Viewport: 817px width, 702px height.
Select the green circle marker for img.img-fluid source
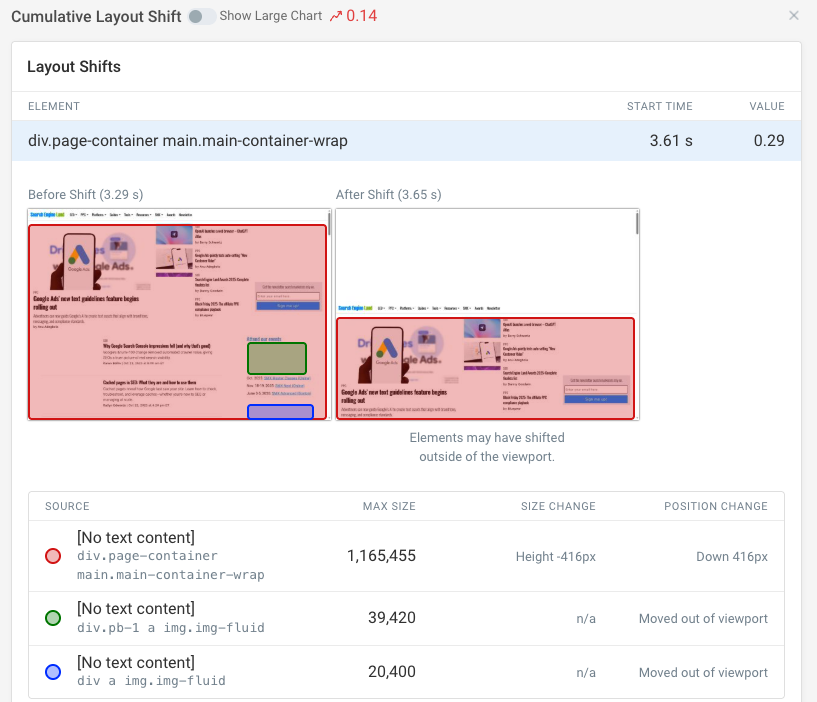click(x=53, y=618)
